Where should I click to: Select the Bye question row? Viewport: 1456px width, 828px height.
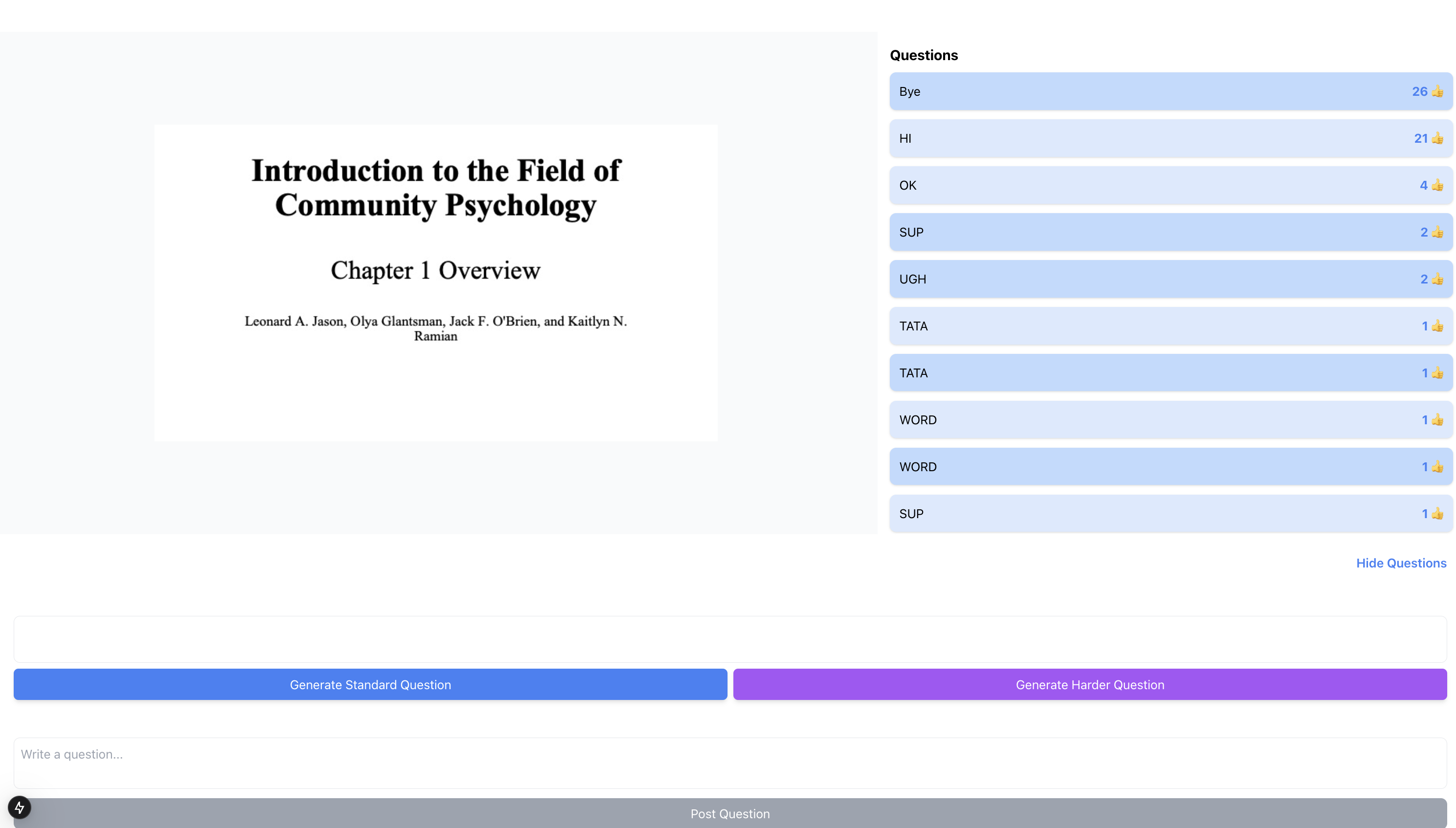[x=1138, y=91]
